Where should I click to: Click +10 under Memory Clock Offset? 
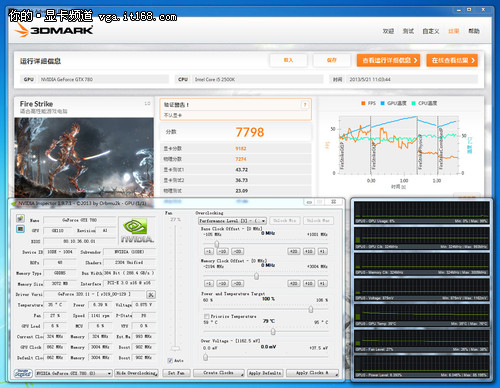click(309, 283)
